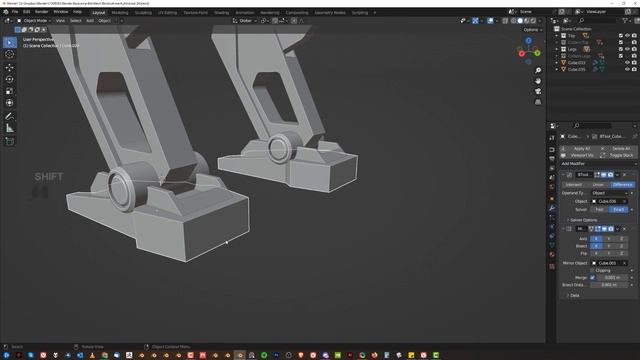Expand the Data section in Mirror modifier
The image size is (640, 360).
pos(574,296)
